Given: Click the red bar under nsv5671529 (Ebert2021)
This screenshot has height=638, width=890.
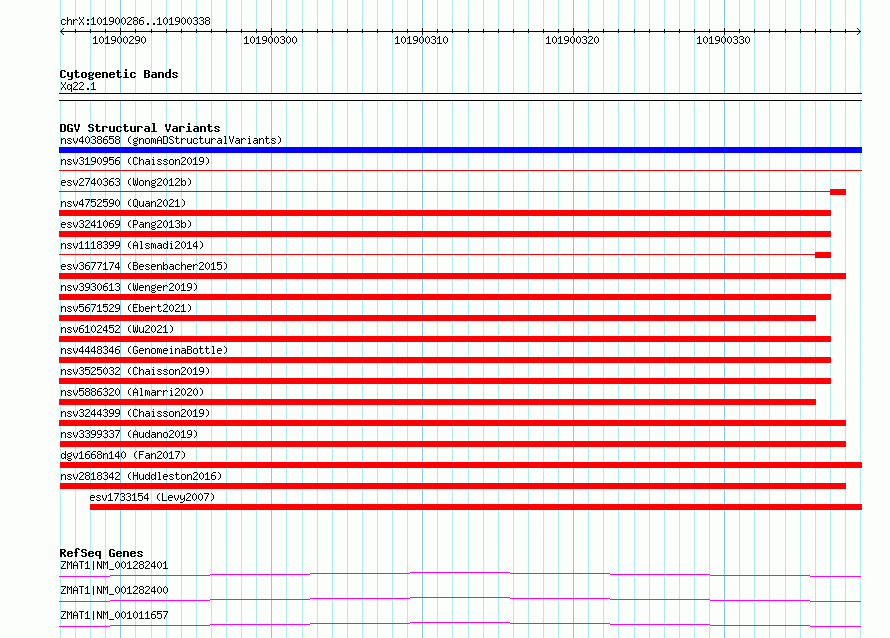Looking at the screenshot, I should pos(438,318).
